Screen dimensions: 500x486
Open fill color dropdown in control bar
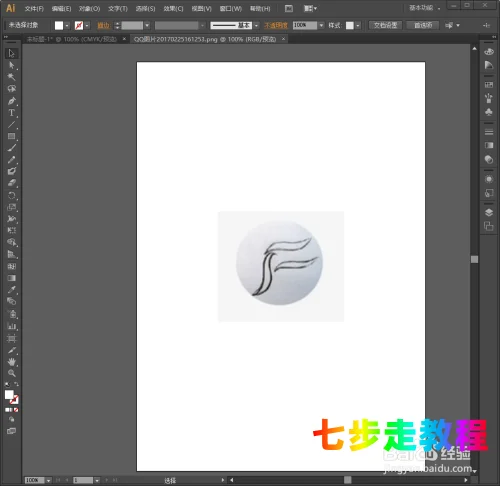pyautogui.click(x=67, y=25)
